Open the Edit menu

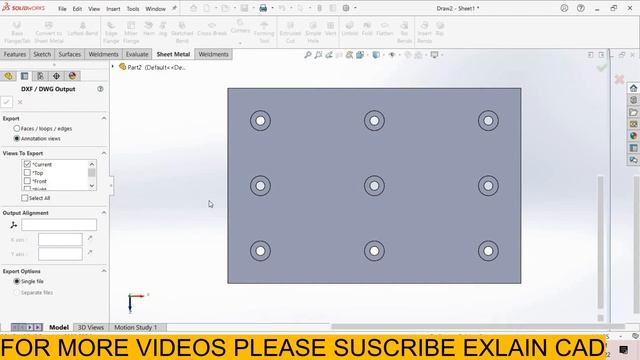(77, 9)
